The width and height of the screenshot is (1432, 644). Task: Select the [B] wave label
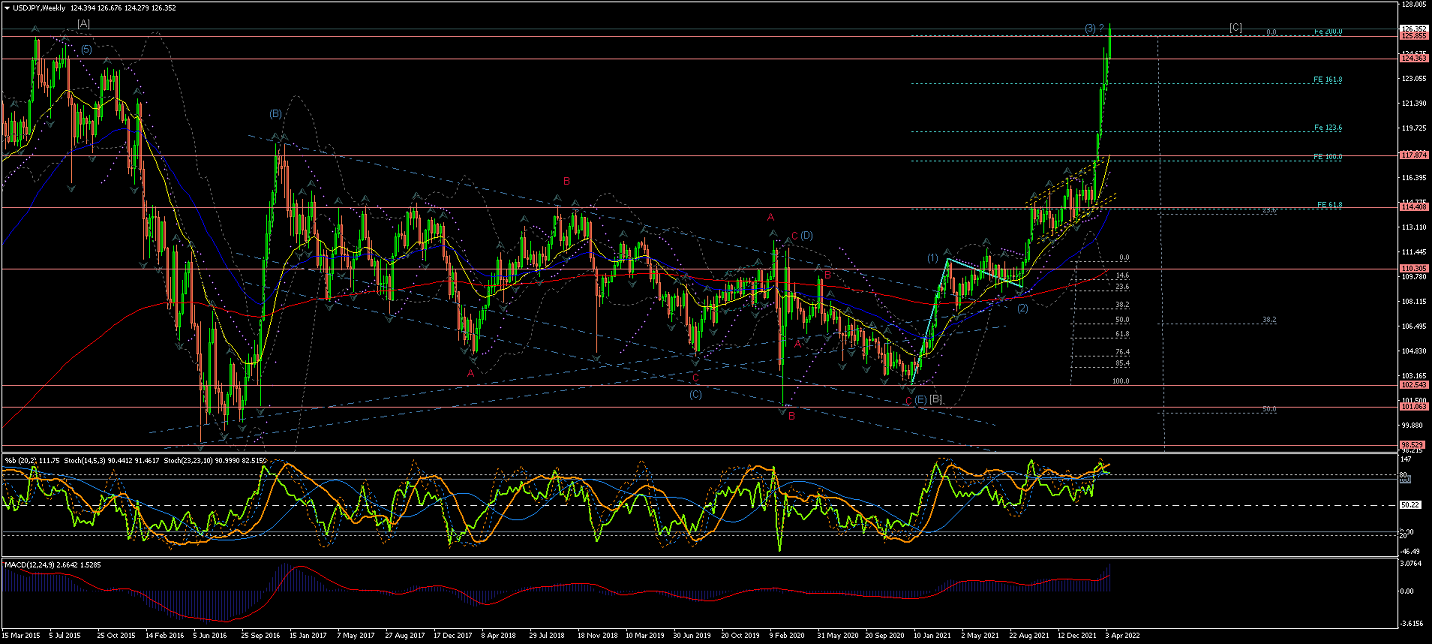(936, 399)
